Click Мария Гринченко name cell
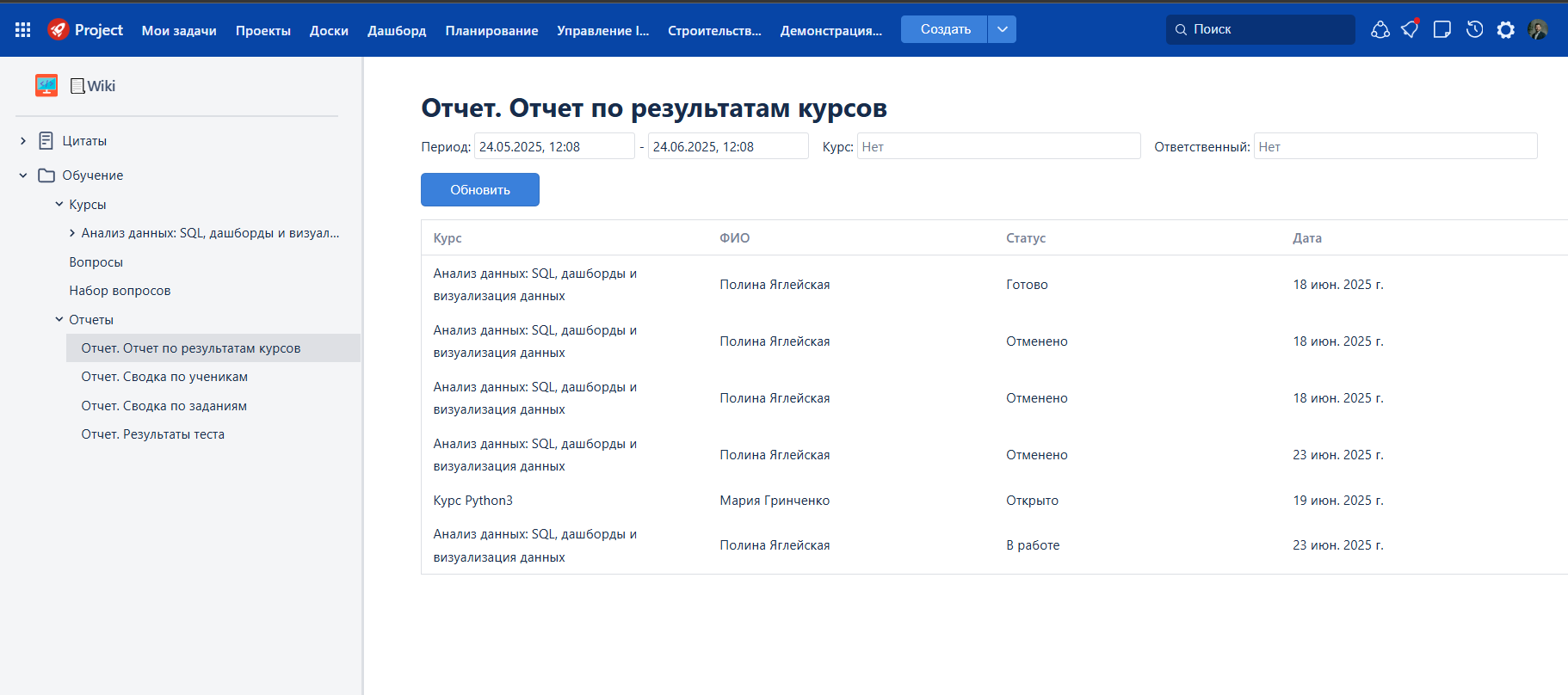1568x695 pixels. tap(775, 501)
